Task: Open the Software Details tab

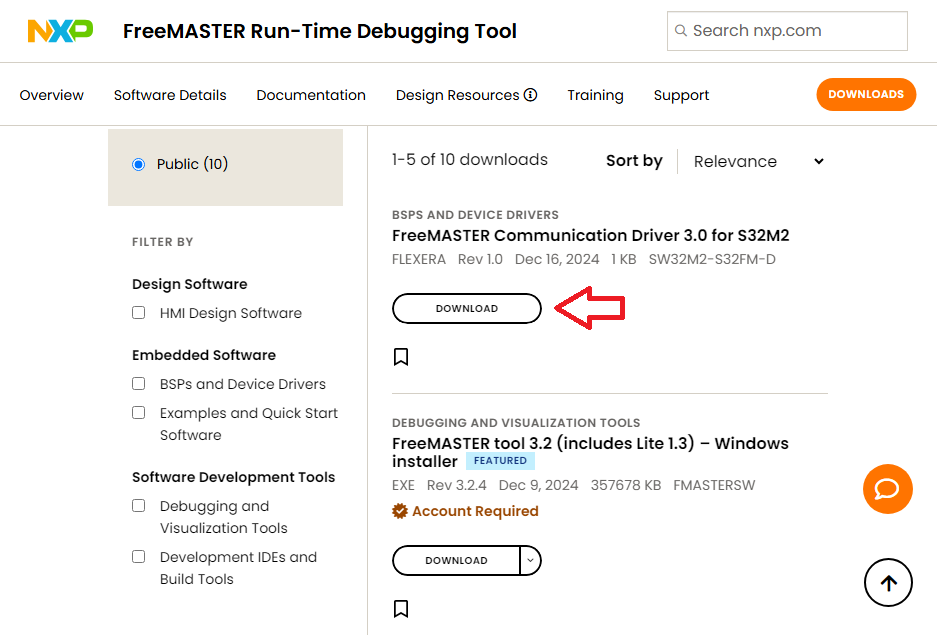Action: click(170, 95)
